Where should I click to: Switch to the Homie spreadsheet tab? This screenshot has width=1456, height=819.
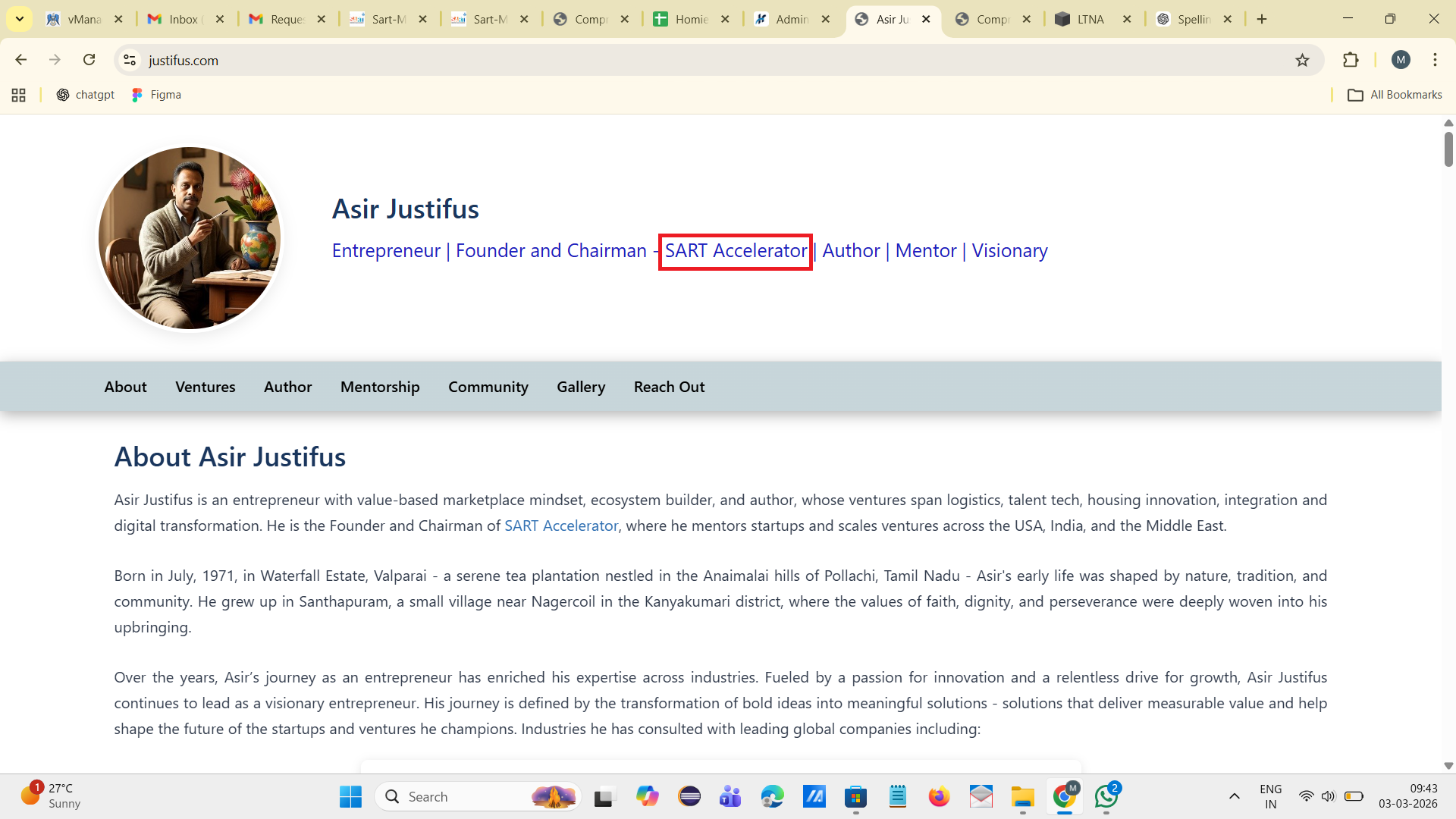coord(690,20)
